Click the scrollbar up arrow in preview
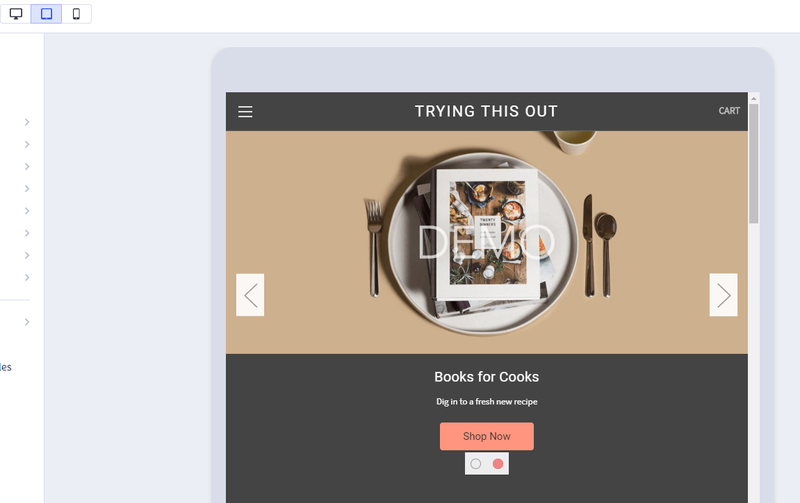The height and width of the screenshot is (503, 800). (x=754, y=98)
